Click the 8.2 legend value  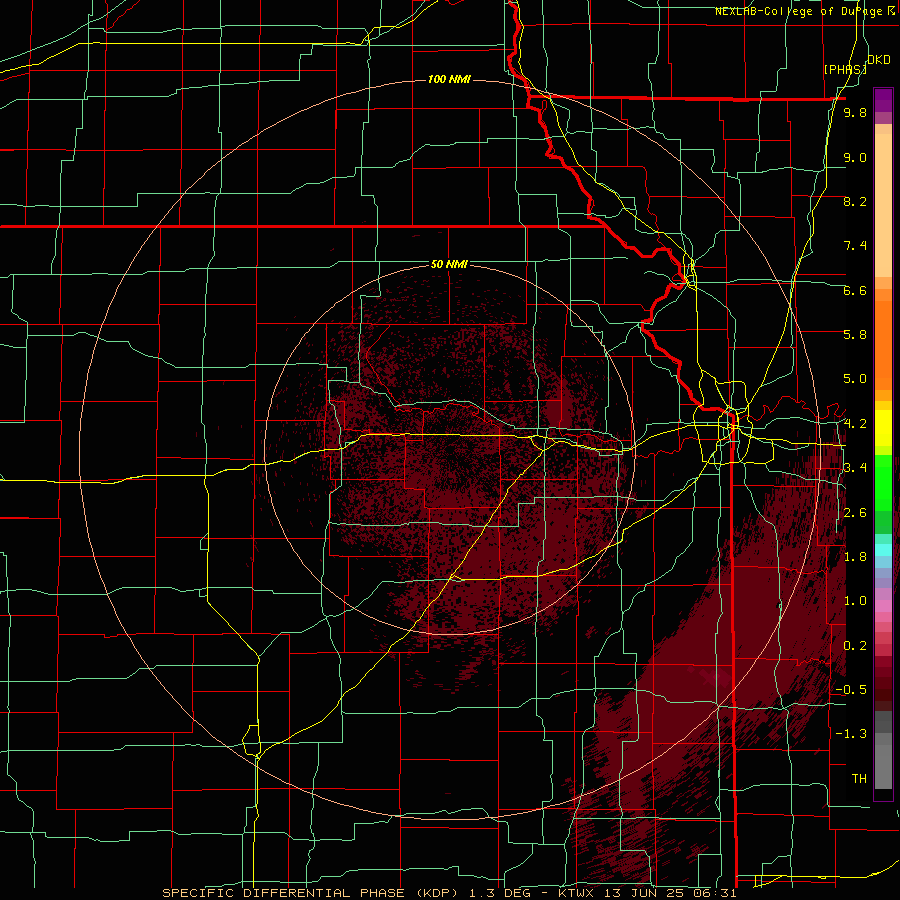(x=855, y=201)
